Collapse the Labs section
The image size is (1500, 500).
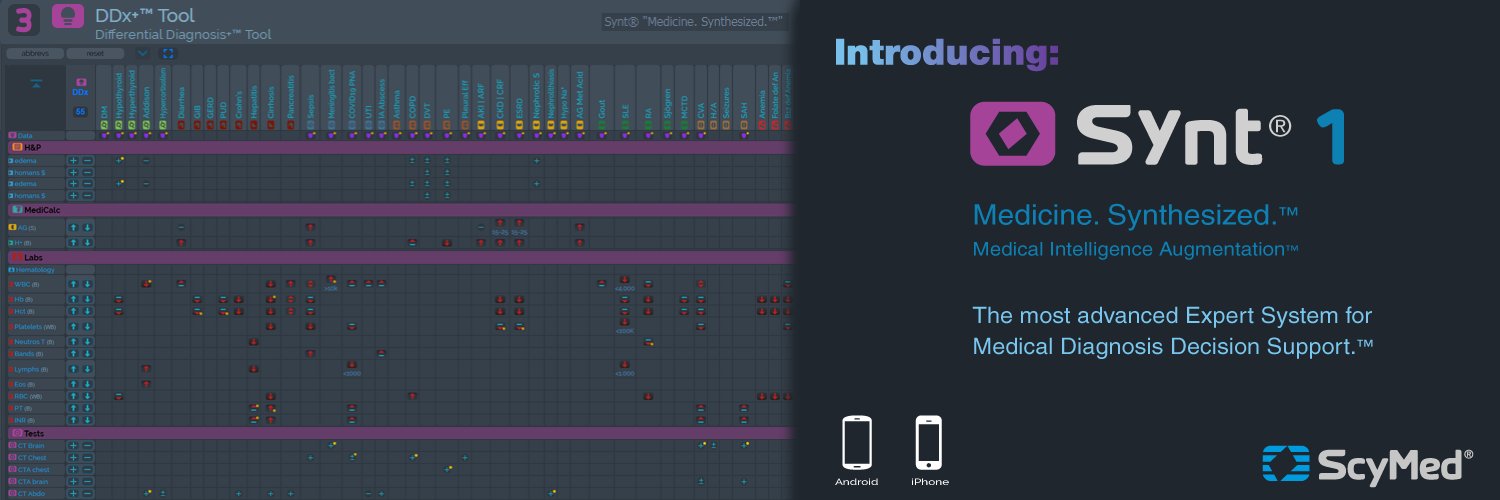click(400, 257)
